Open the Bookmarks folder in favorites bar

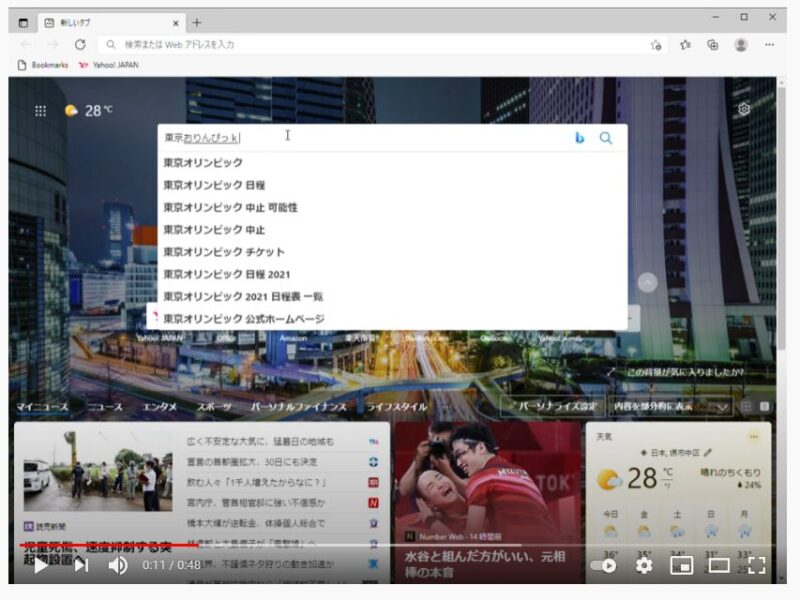[x=43, y=65]
